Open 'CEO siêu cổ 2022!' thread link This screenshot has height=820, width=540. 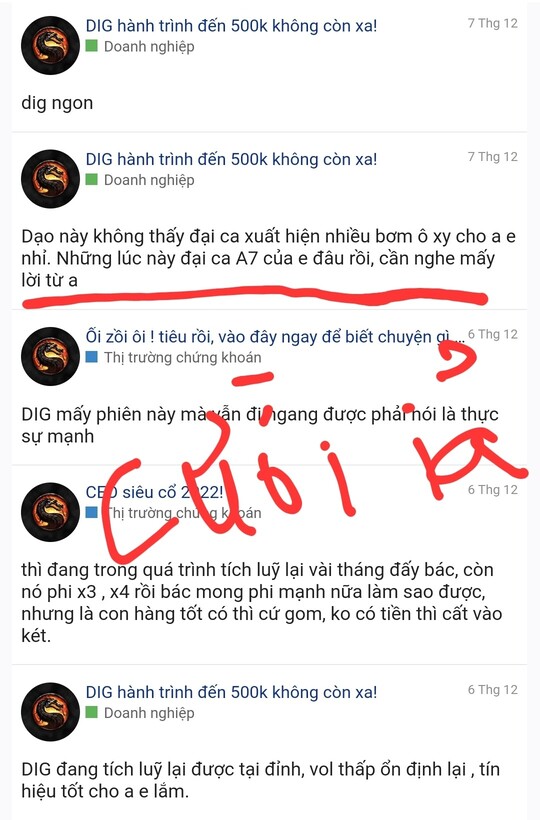pos(154,492)
